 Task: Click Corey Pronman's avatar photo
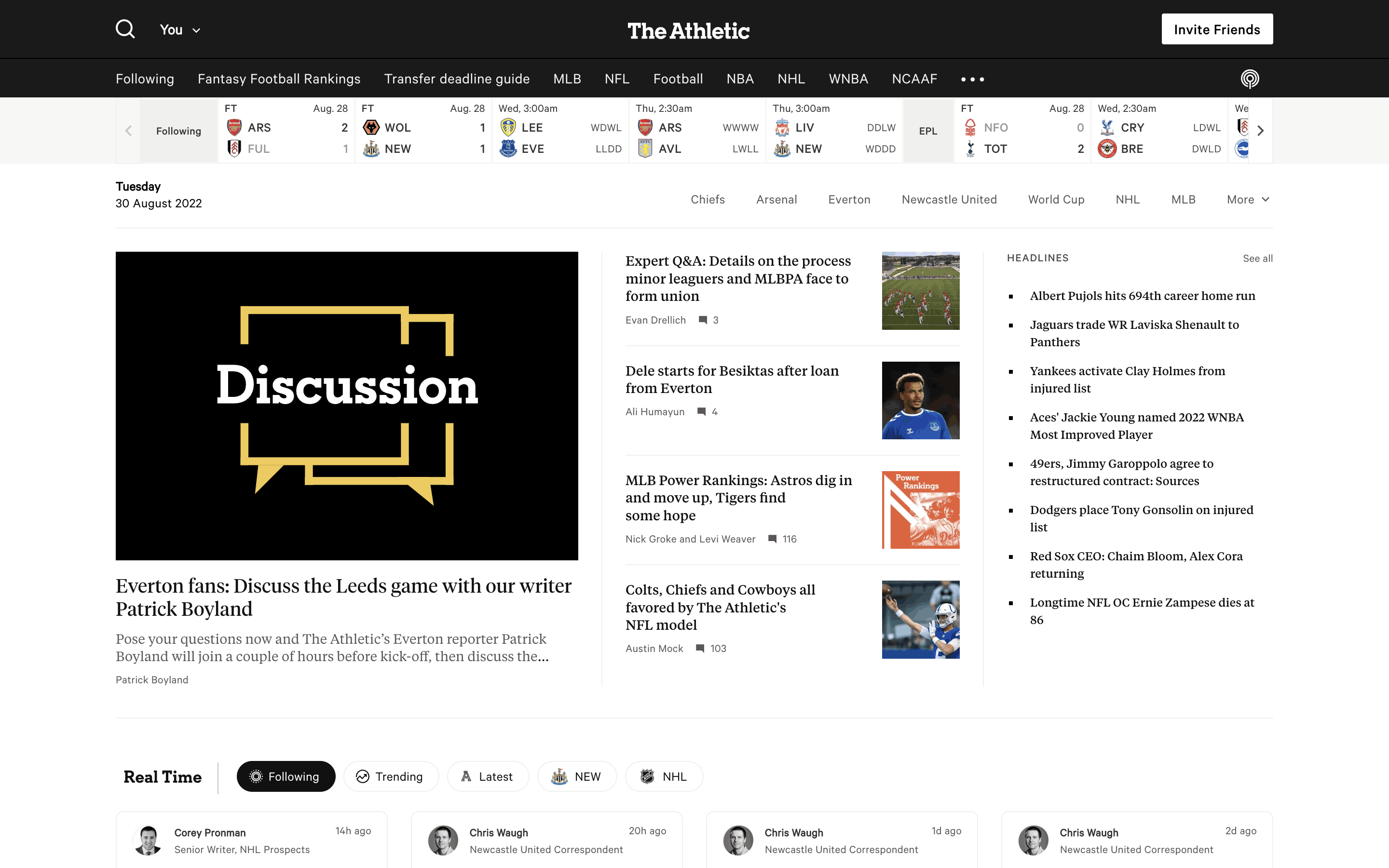point(148,841)
